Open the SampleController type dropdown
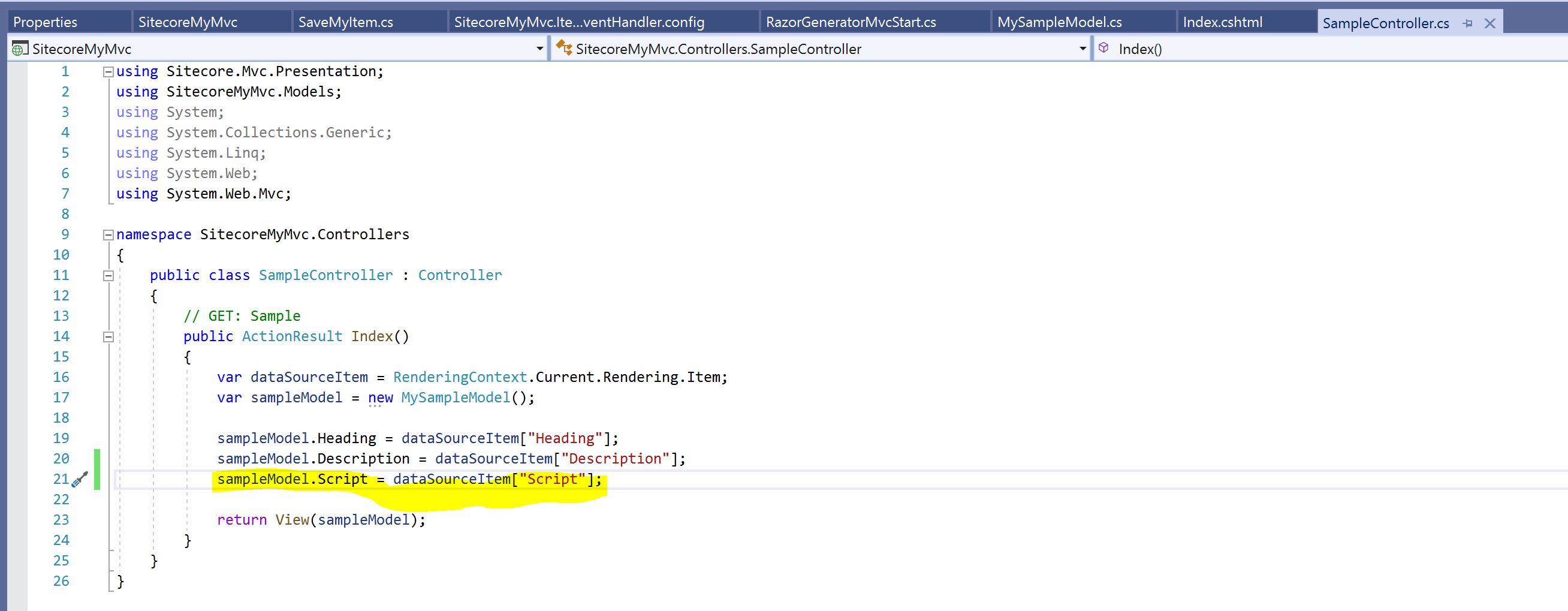The height and width of the screenshot is (611, 1568). 1082,49
